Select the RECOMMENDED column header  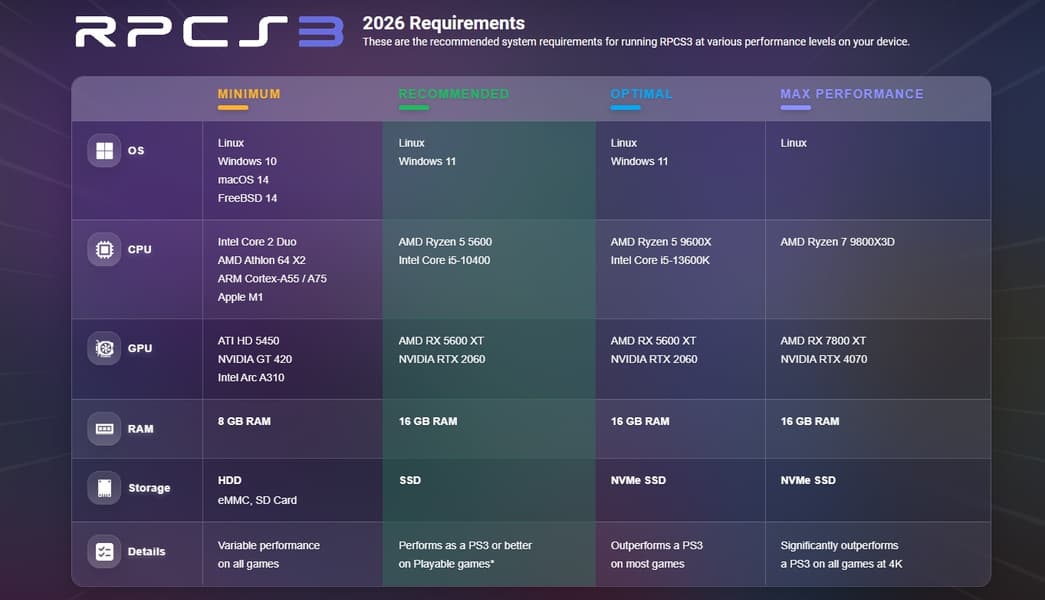[x=453, y=94]
